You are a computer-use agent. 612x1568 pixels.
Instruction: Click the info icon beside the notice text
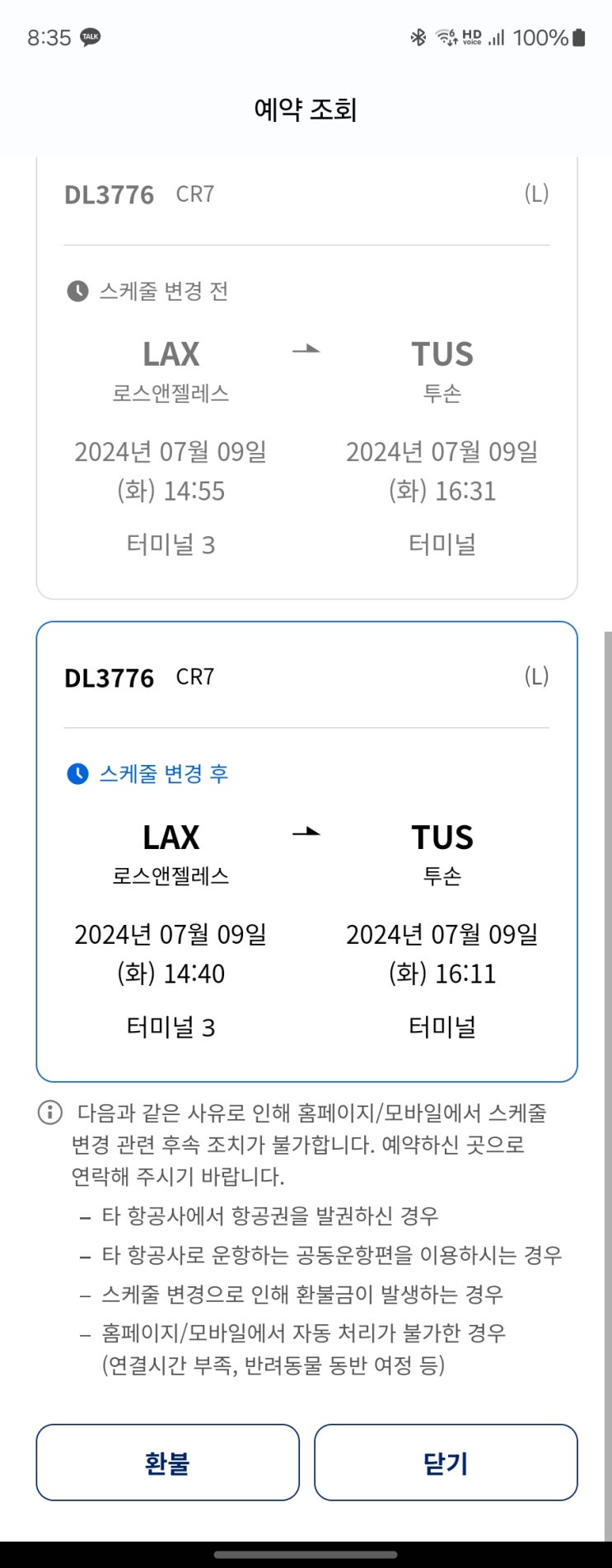[50, 1113]
